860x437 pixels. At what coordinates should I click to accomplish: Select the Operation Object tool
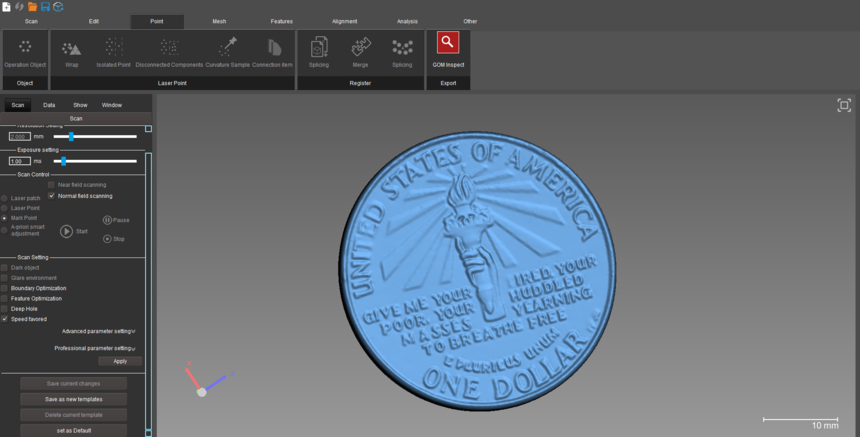25,53
